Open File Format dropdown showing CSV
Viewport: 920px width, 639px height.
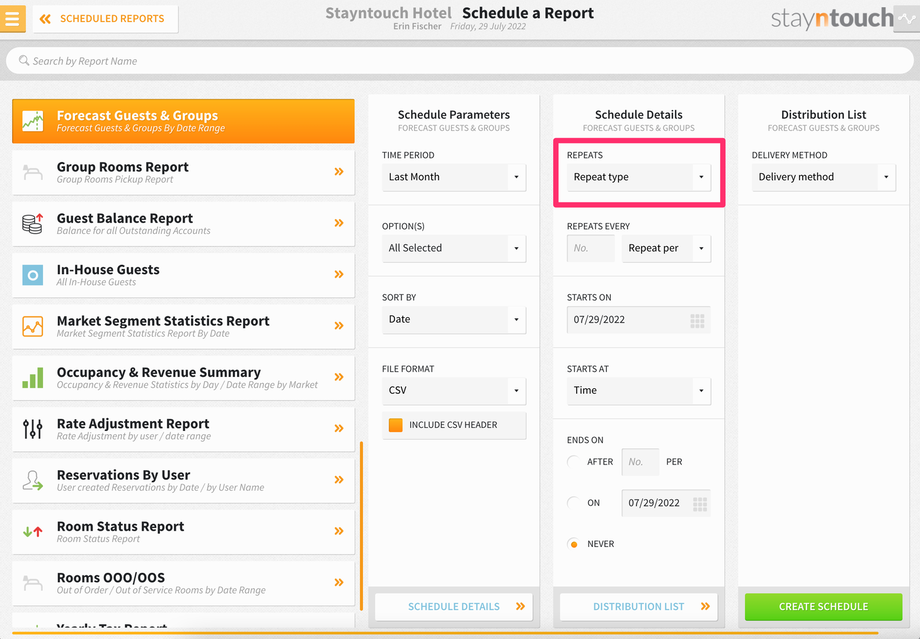coord(454,391)
